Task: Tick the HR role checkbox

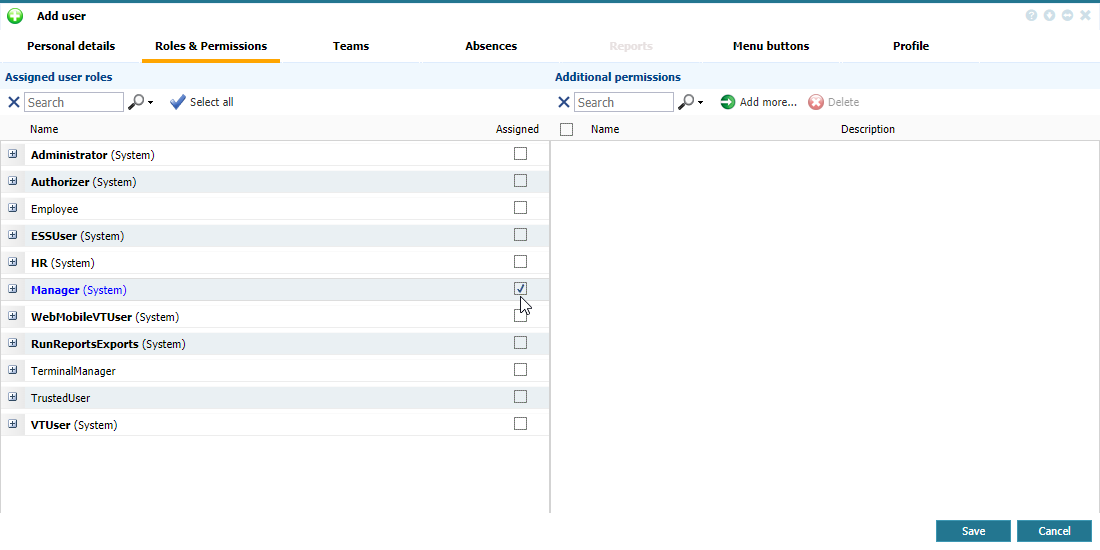Action: [x=520, y=262]
